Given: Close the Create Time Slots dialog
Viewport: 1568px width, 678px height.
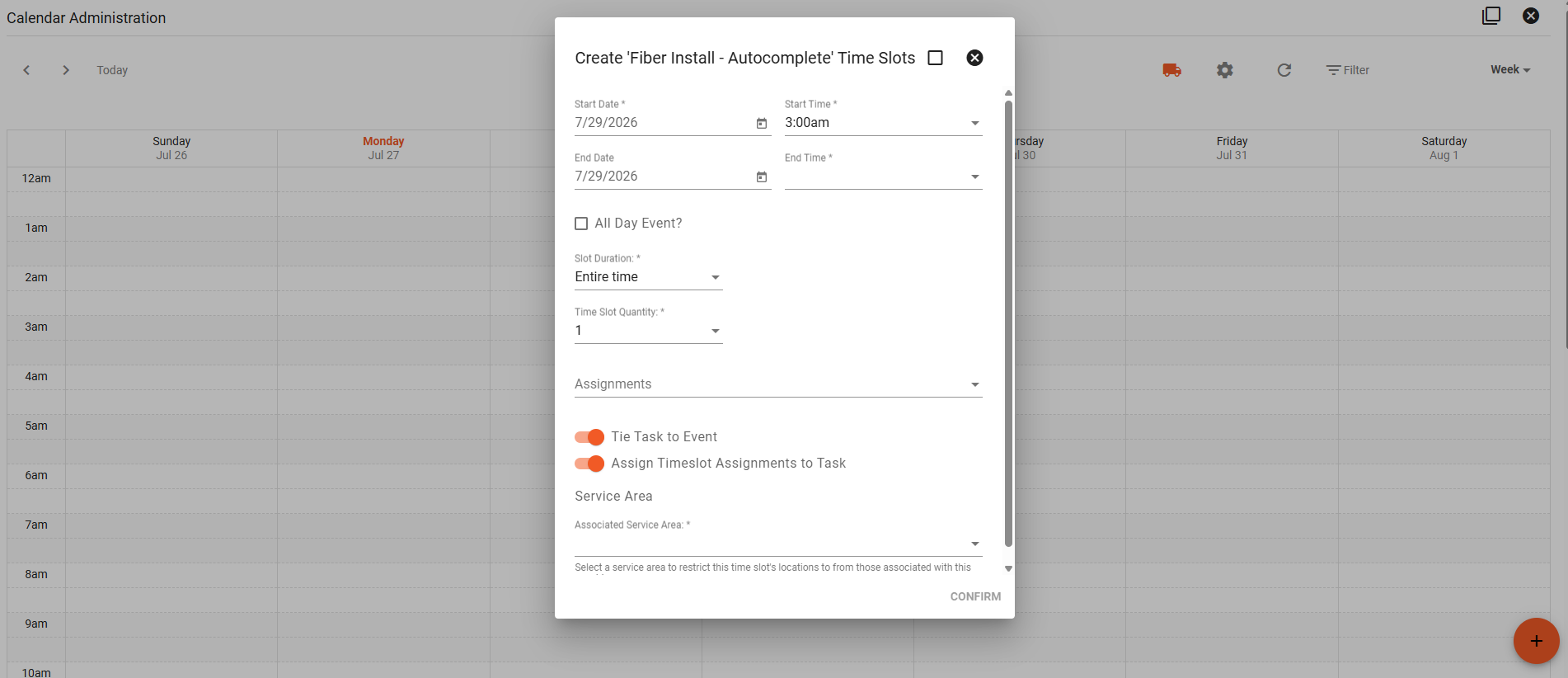Looking at the screenshot, I should [974, 58].
